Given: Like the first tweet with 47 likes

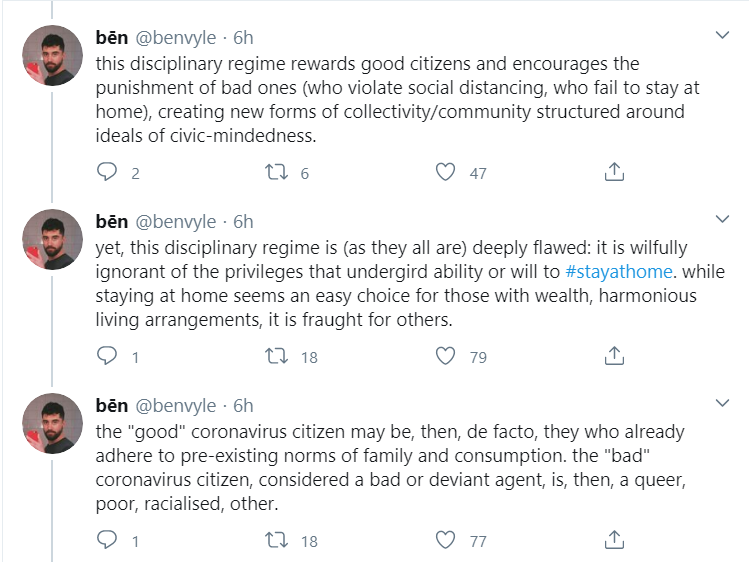Looking at the screenshot, I should pyautogui.click(x=446, y=172).
